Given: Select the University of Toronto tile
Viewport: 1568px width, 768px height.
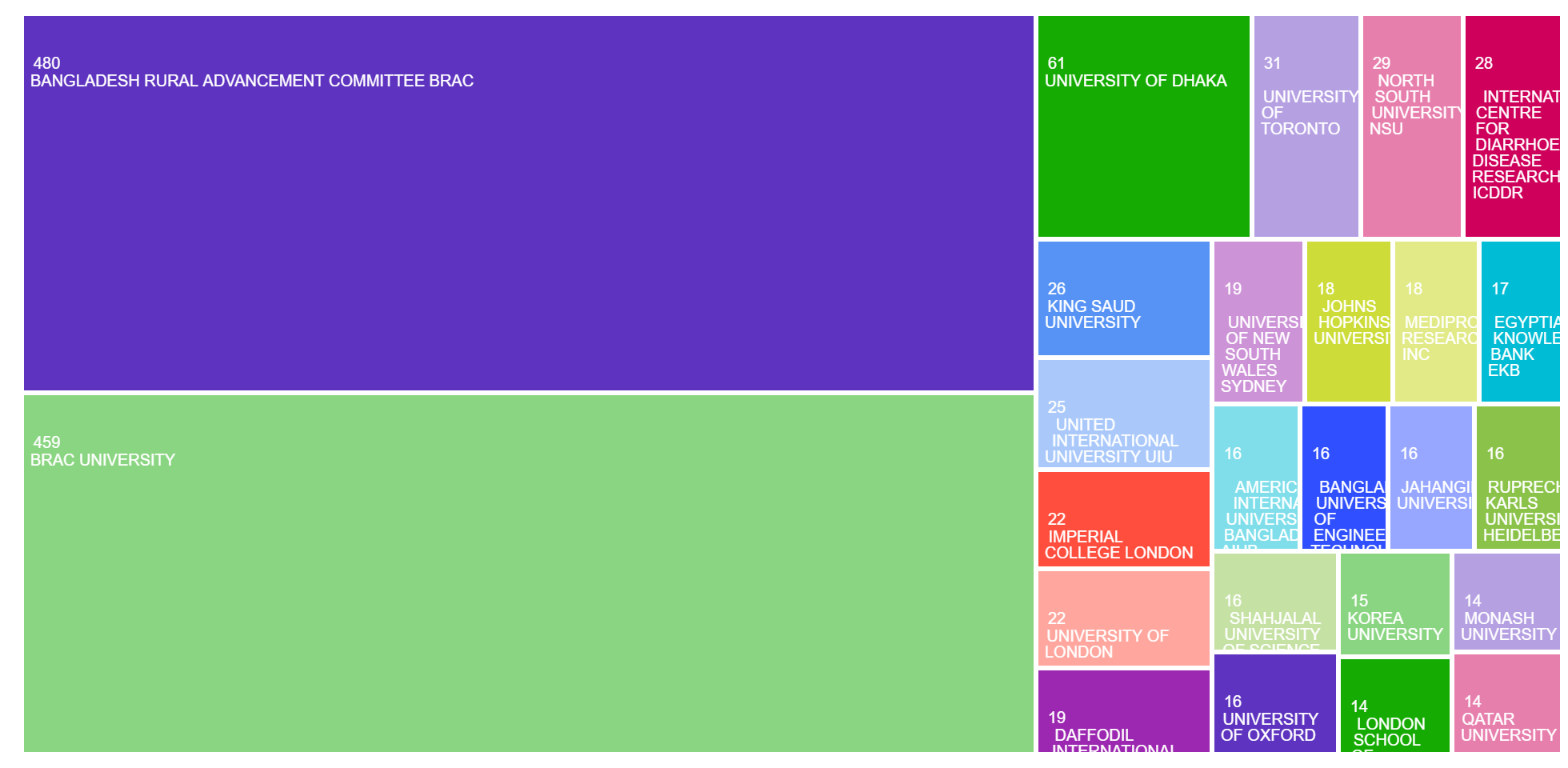Looking at the screenshot, I should pos(1306,126).
